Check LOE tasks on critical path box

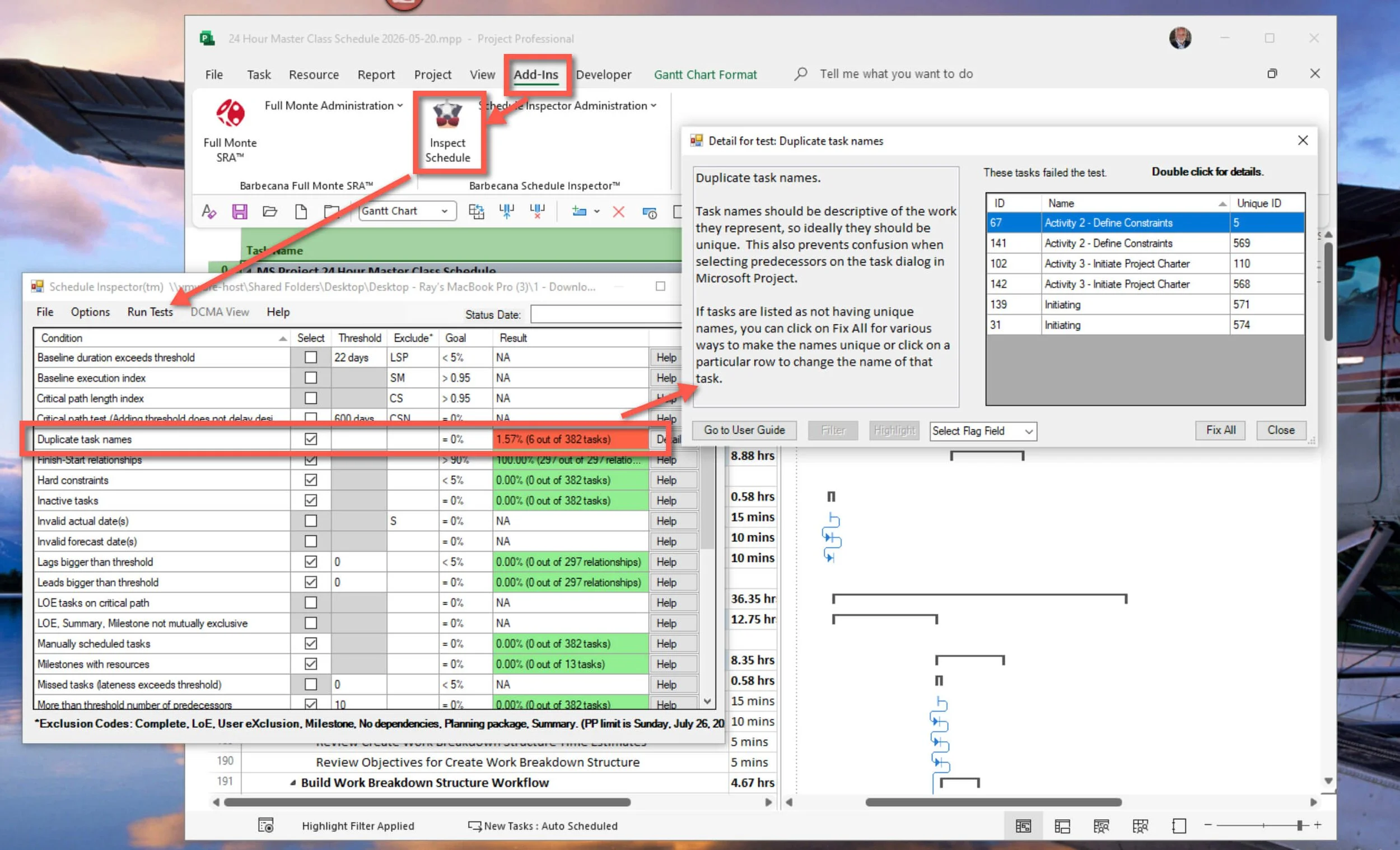pyautogui.click(x=310, y=603)
